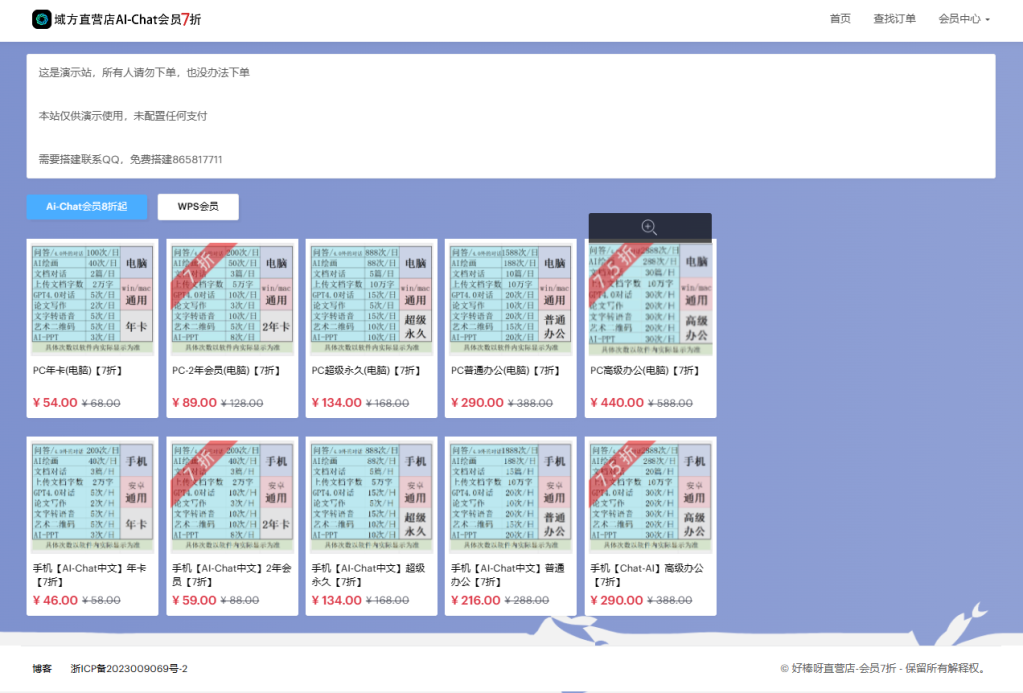Click product title PC普通办公(电脑)【7折】
The height and width of the screenshot is (693, 1023).
click(506, 371)
